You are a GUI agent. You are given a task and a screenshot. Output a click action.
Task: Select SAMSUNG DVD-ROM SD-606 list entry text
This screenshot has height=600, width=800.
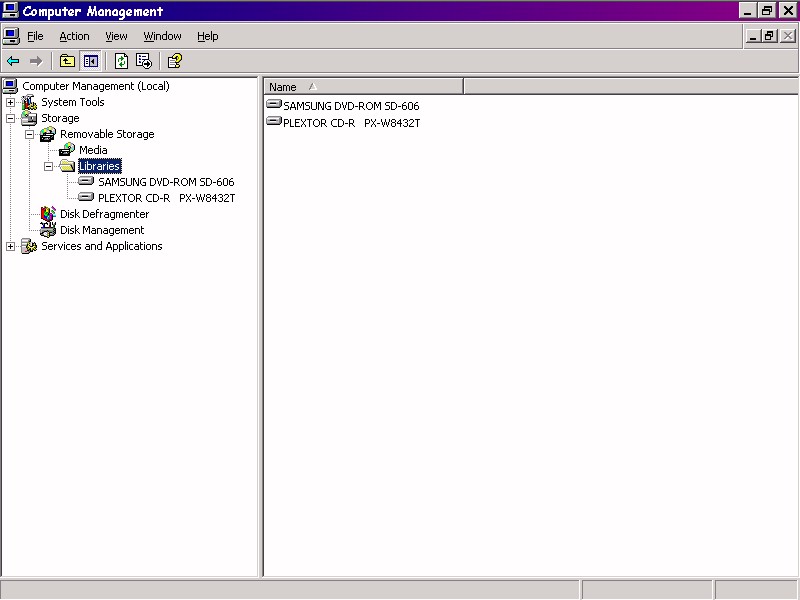(351, 106)
